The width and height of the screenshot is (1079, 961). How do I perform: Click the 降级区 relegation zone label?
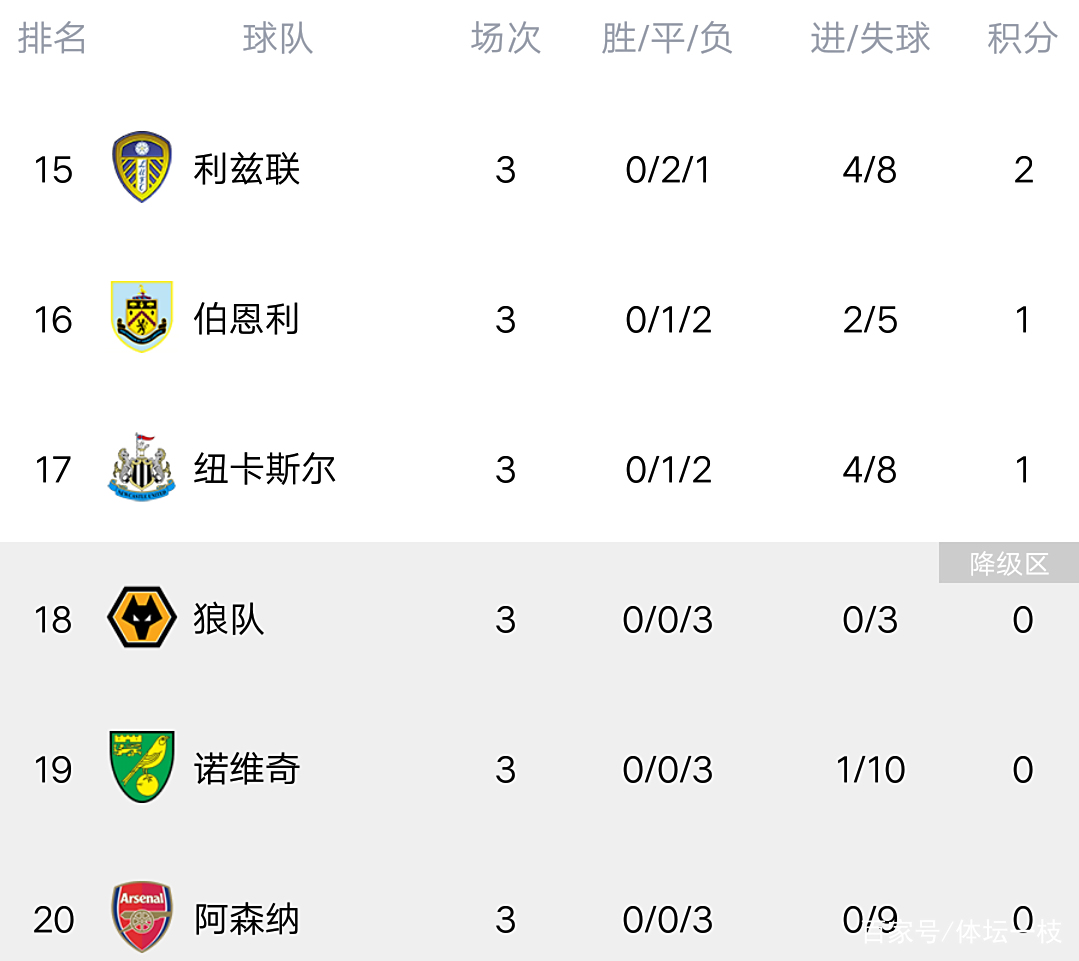[1009, 564]
